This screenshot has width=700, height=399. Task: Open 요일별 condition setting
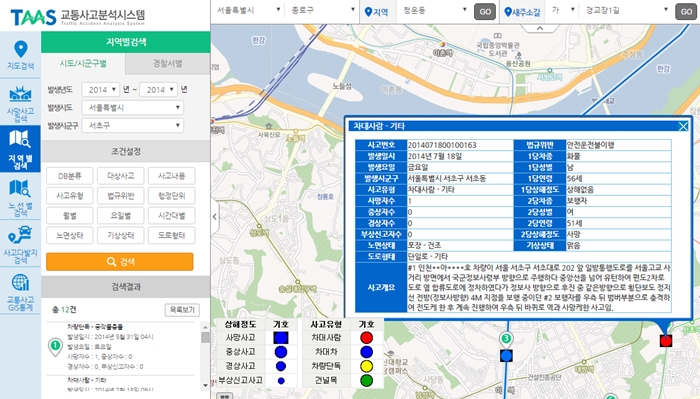tap(121, 216)
